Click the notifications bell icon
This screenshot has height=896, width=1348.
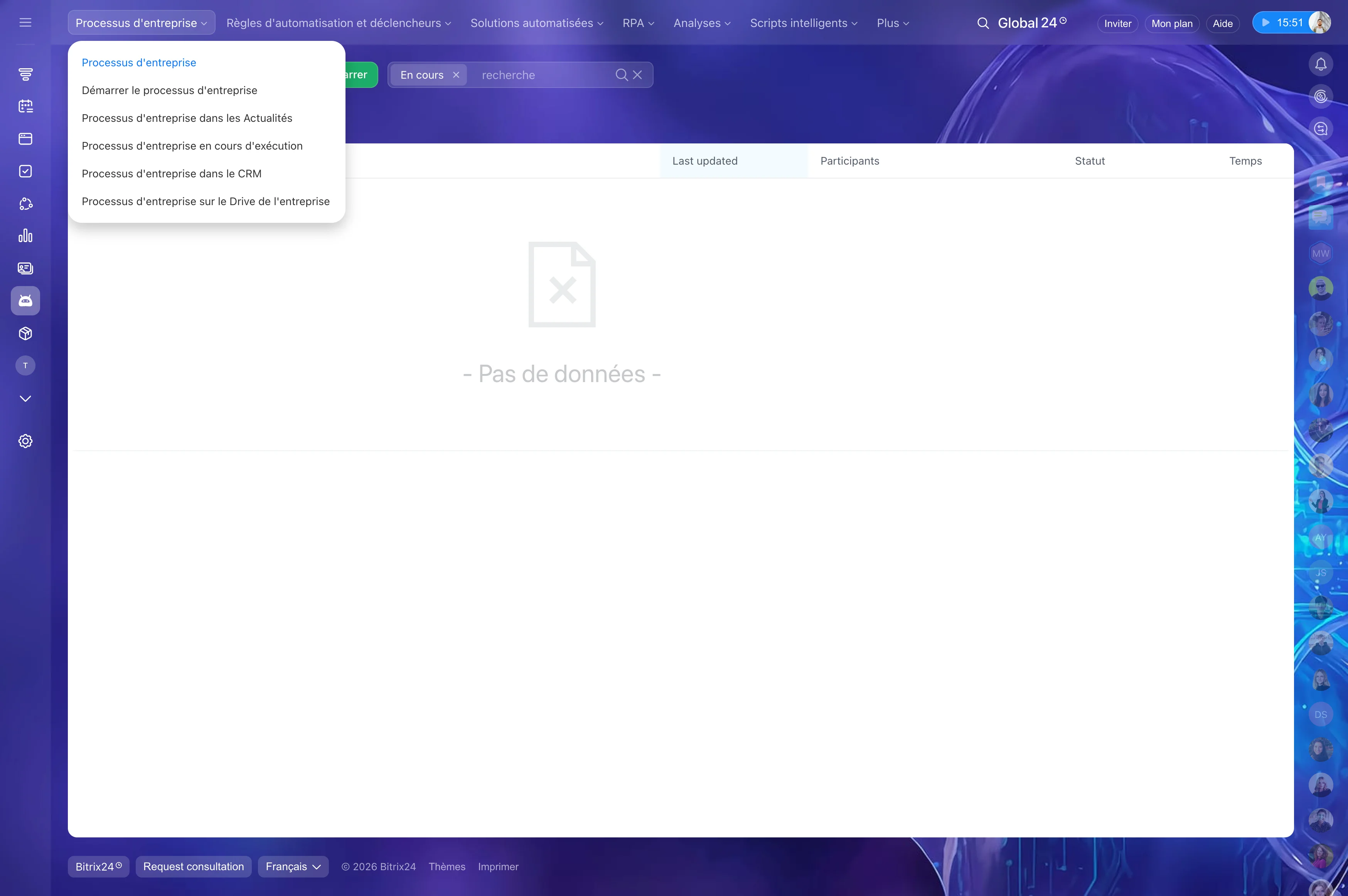click(1321, 64)
